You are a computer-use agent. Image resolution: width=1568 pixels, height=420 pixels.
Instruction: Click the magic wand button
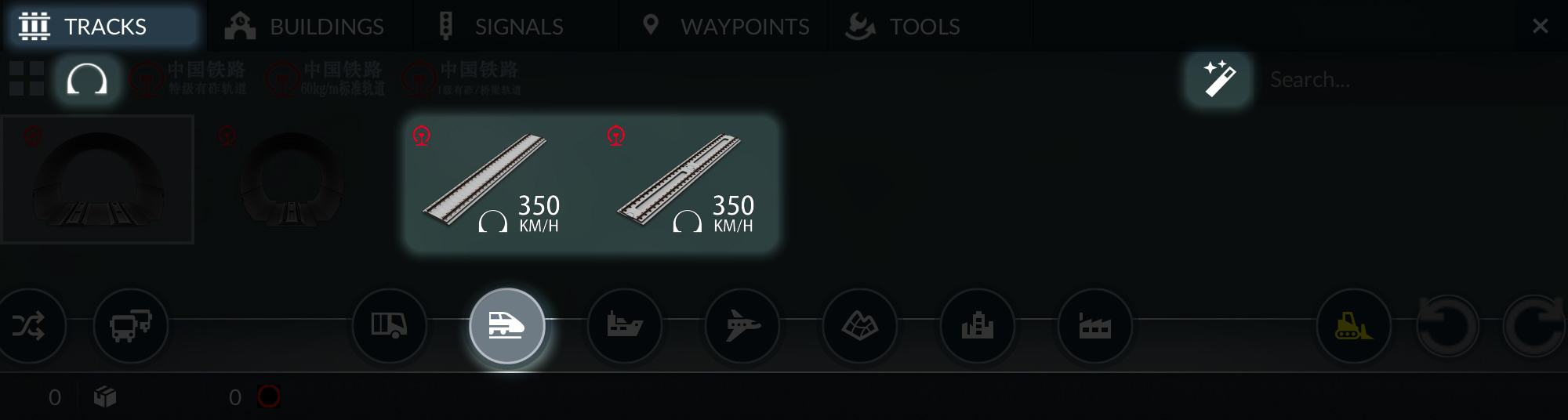[1219, 79]
